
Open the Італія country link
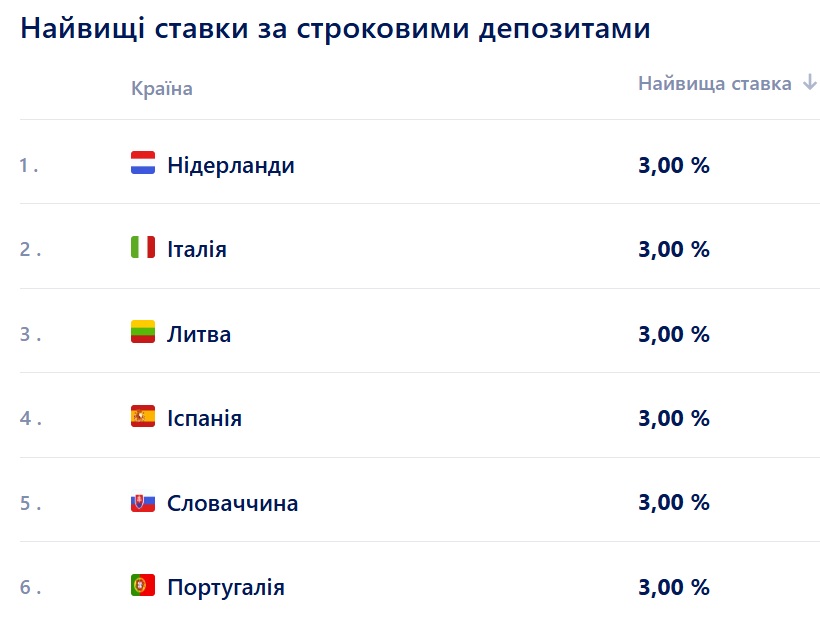[x=197, y=249]
